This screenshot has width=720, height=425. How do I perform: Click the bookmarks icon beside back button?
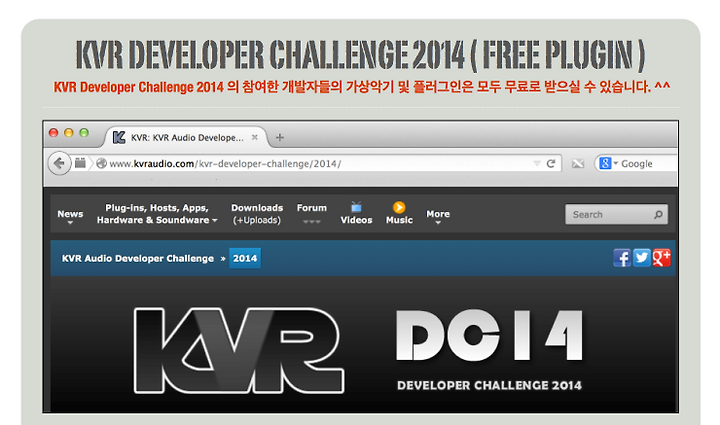[x=80, y=163]
